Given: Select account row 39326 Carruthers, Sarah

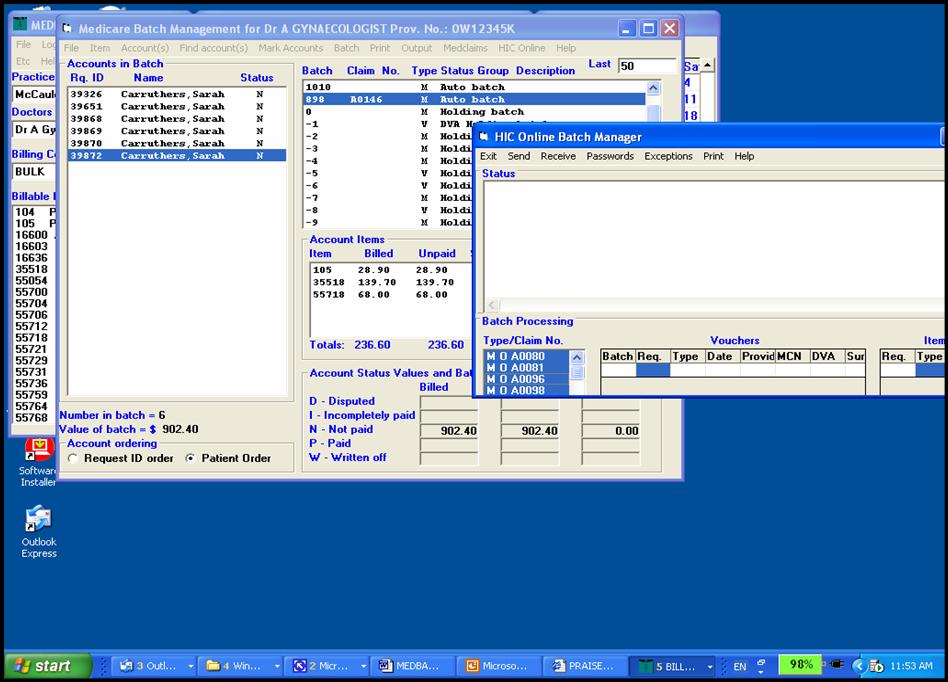Looking at the screenshot, I should click(x=177, y=94).
